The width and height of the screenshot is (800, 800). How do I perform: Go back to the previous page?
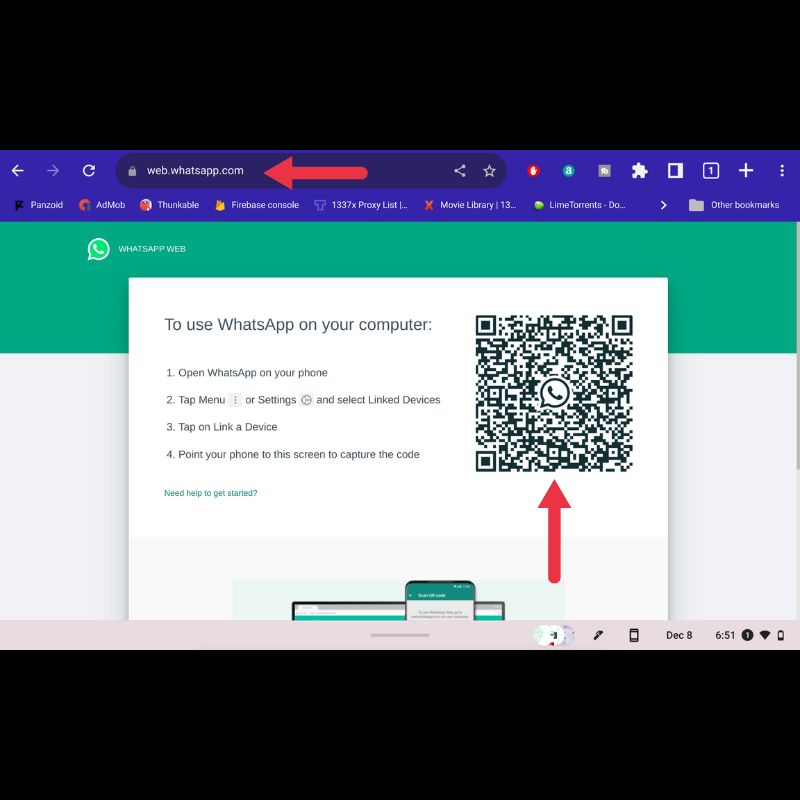pyautogui.click(x=18, y=170)
